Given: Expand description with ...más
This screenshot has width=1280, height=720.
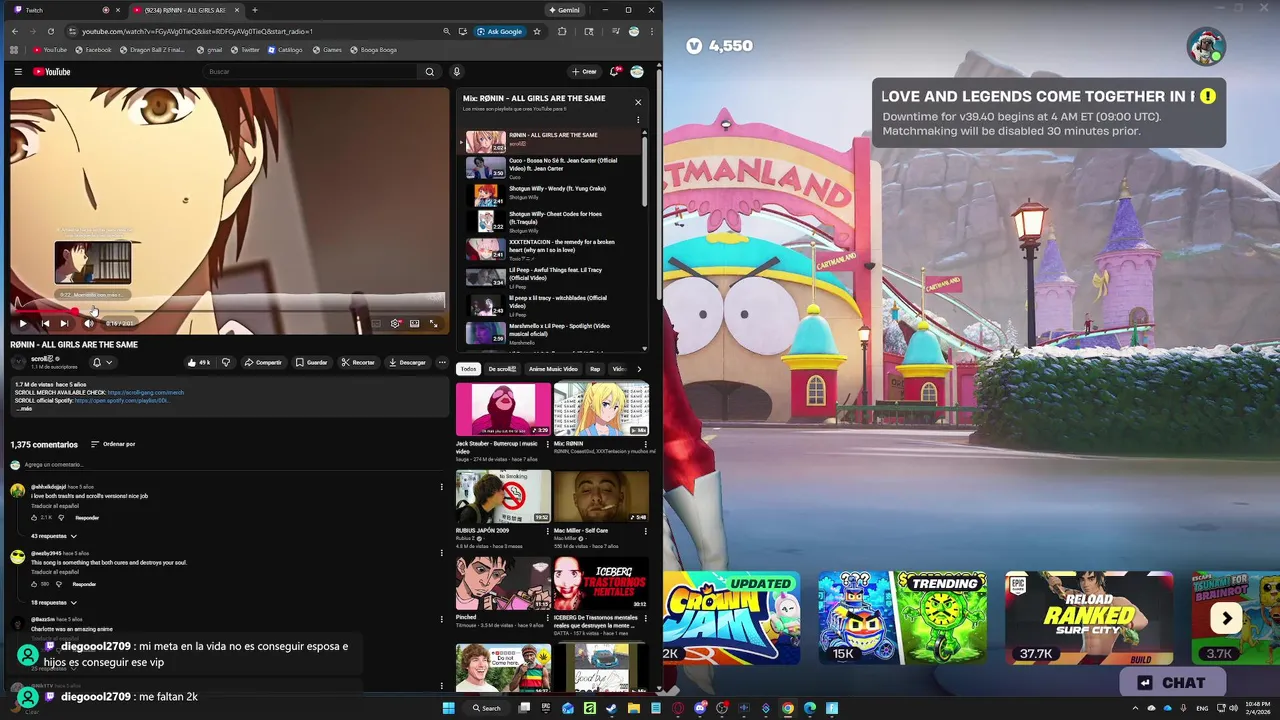Looking at the screenshot, I should pyautogui.click(x=24, y=408).
